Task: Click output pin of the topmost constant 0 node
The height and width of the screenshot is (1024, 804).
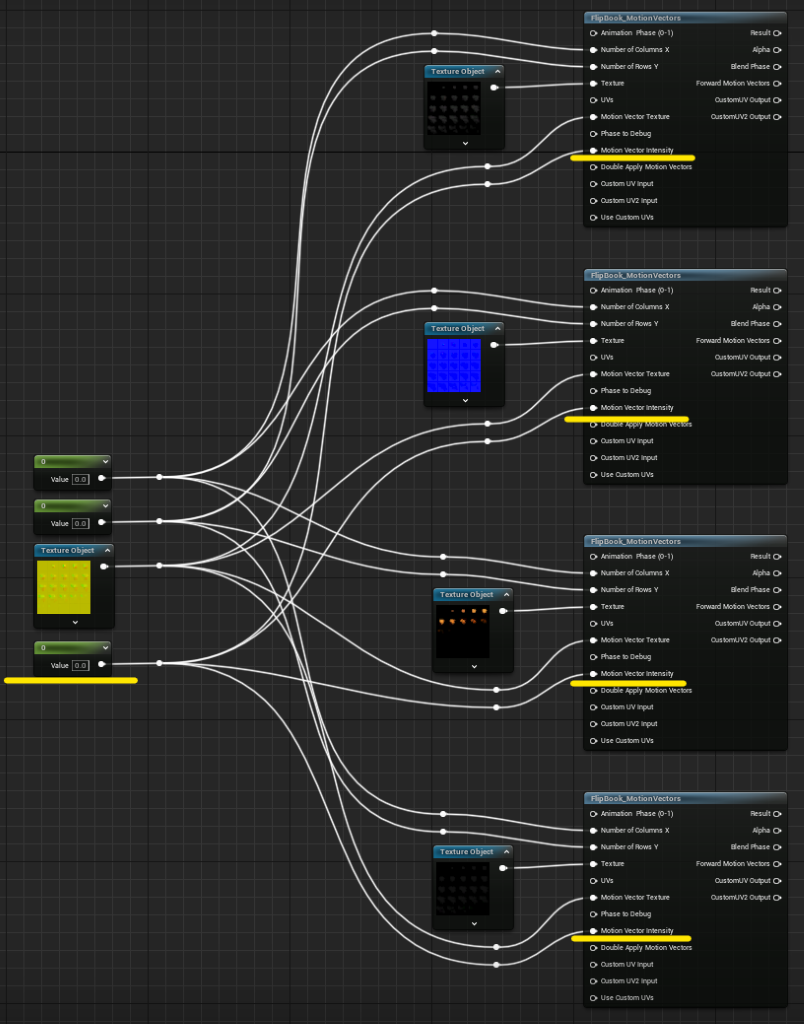Action: (x=101, y=478)
